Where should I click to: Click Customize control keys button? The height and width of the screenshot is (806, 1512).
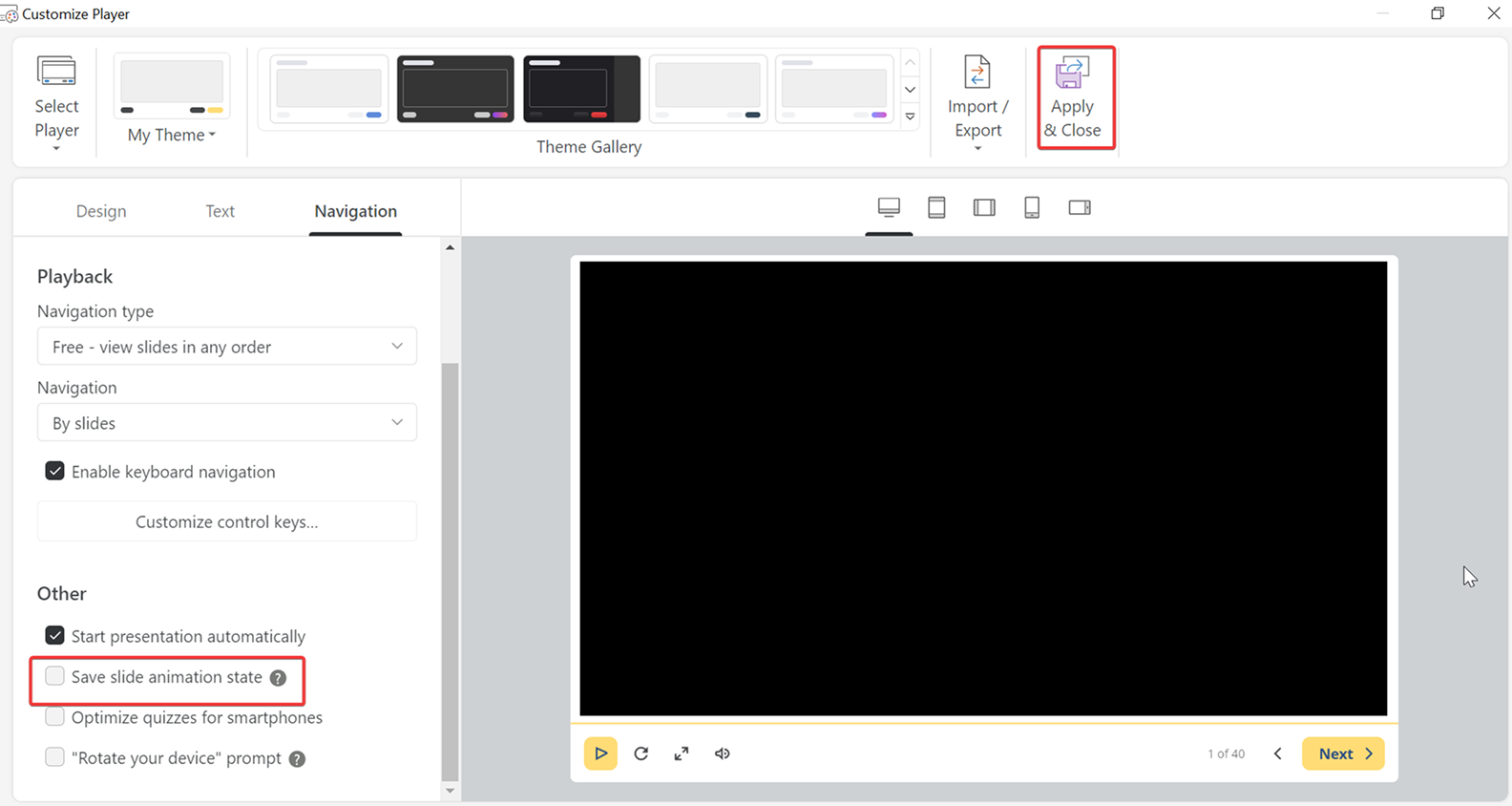(x=227, y=521)
